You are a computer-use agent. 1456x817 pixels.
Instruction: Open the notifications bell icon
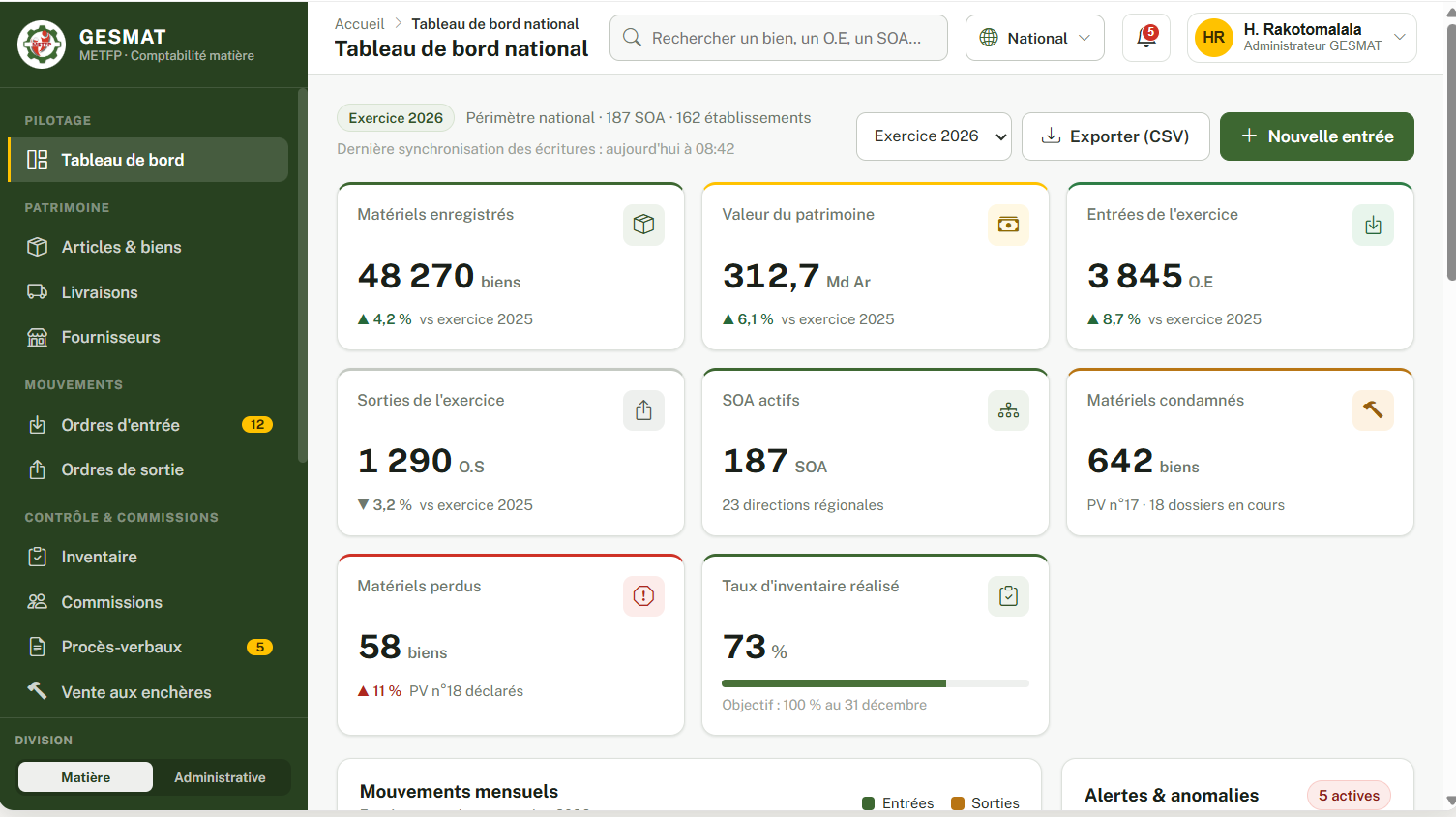point(1146,38)
